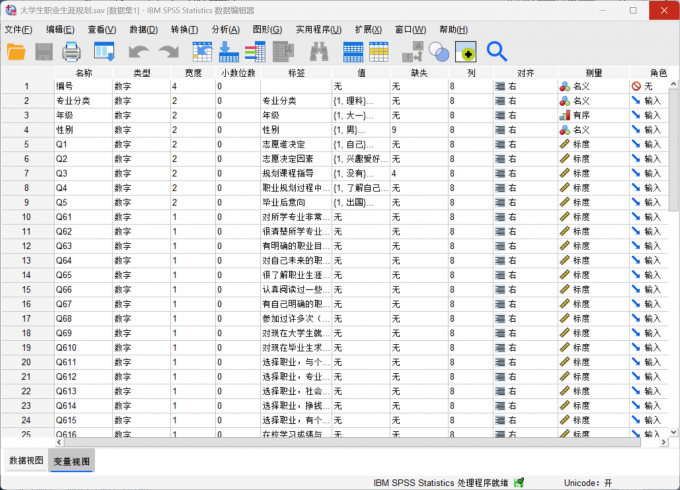Click the magnifier Search icon in toolbar
This screenshot has height=490, width=680.
(497, 52)
